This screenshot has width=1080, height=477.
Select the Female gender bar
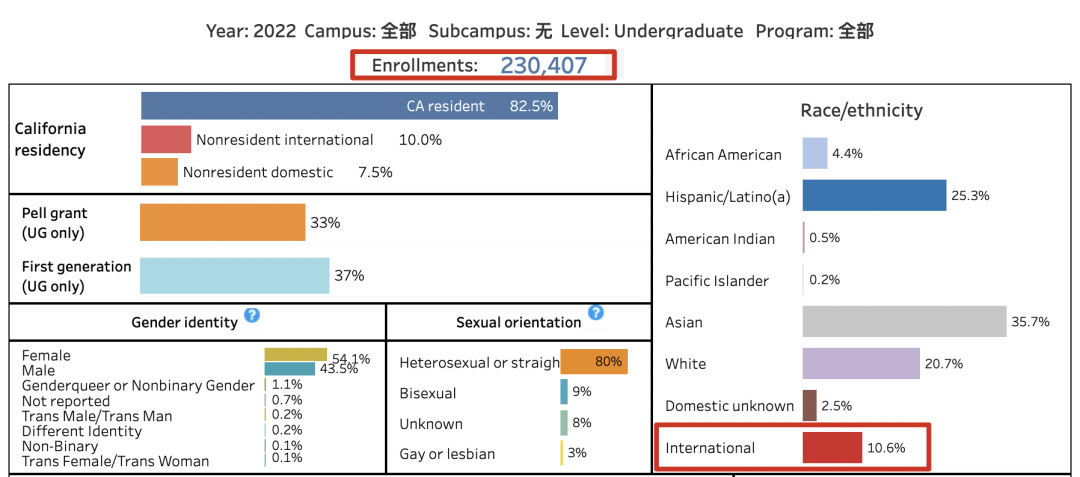coord(295,355)
